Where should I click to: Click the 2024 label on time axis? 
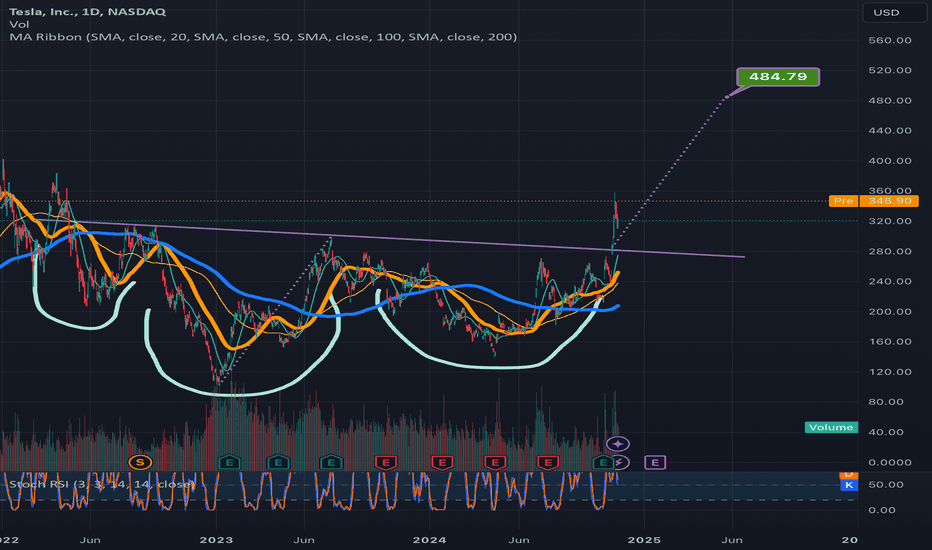(x=429, y=540)
